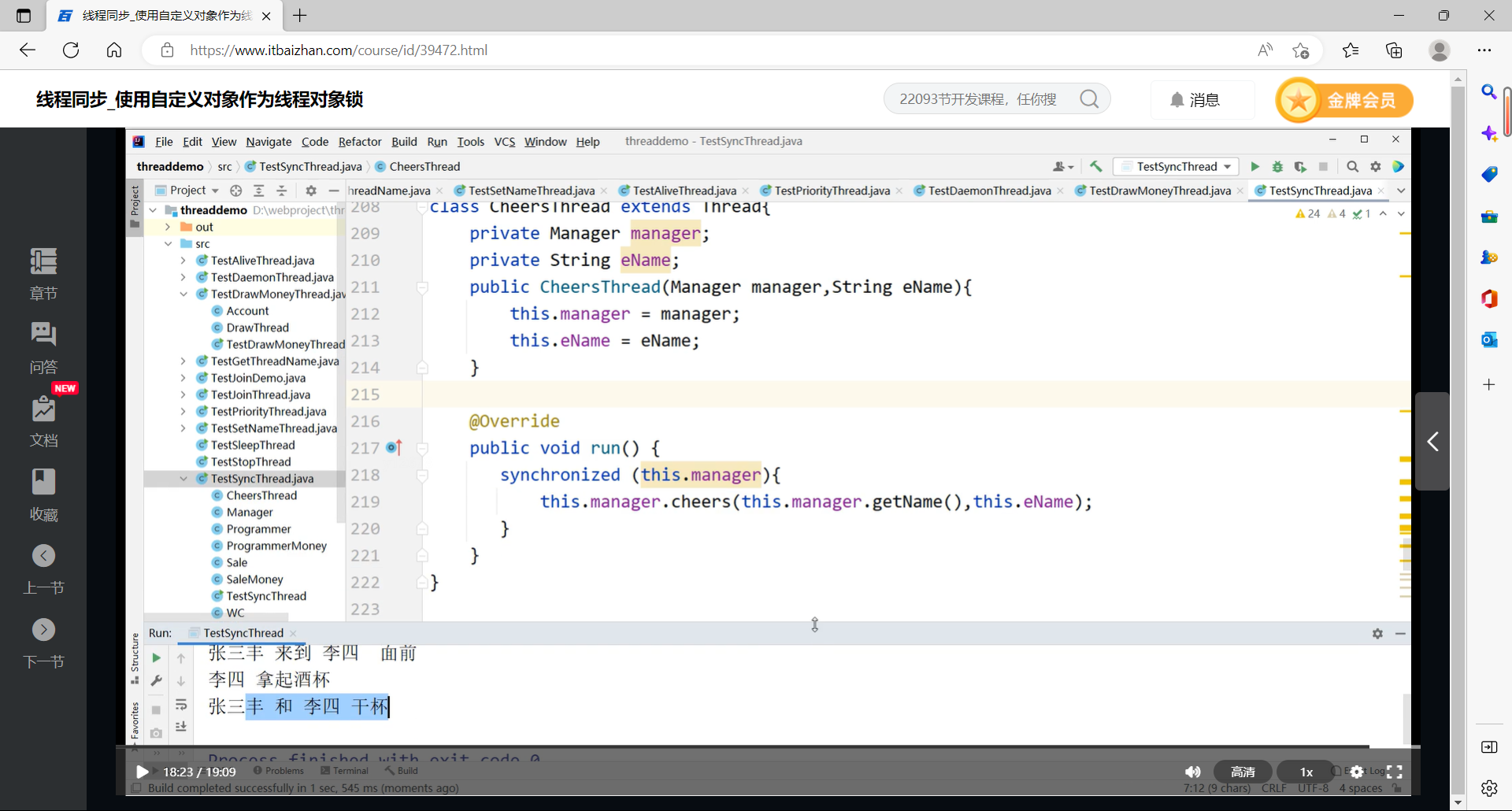Click the IDE Search Everywhere magnifier icon
The image size is (1512, 811).
pyautogui.click(x=1352, y=167)
